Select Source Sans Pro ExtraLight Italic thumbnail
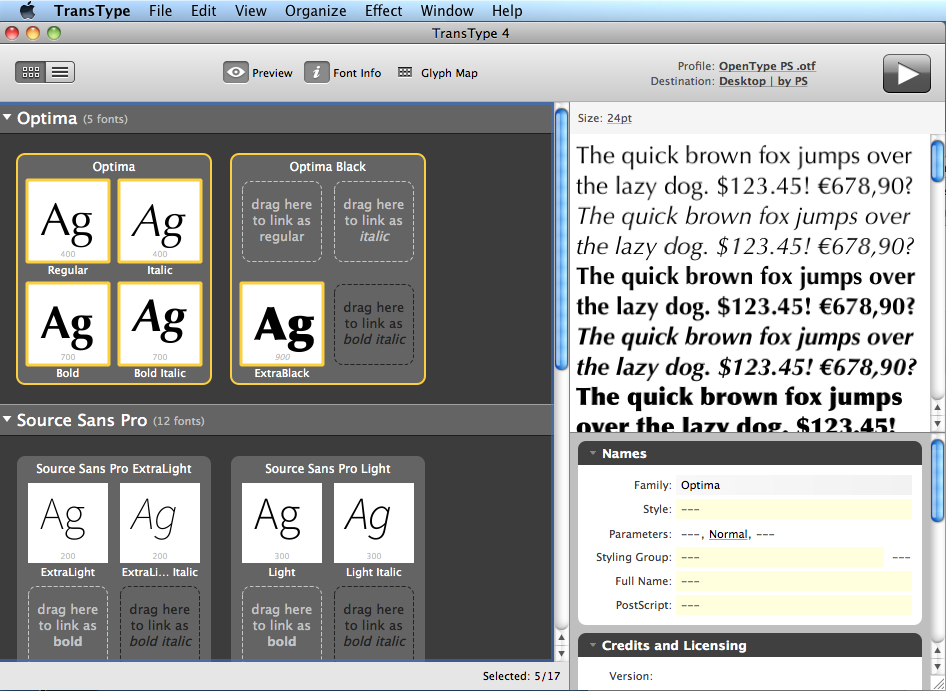946x691 pixels. pyautogui.click(x=160, y=523)
